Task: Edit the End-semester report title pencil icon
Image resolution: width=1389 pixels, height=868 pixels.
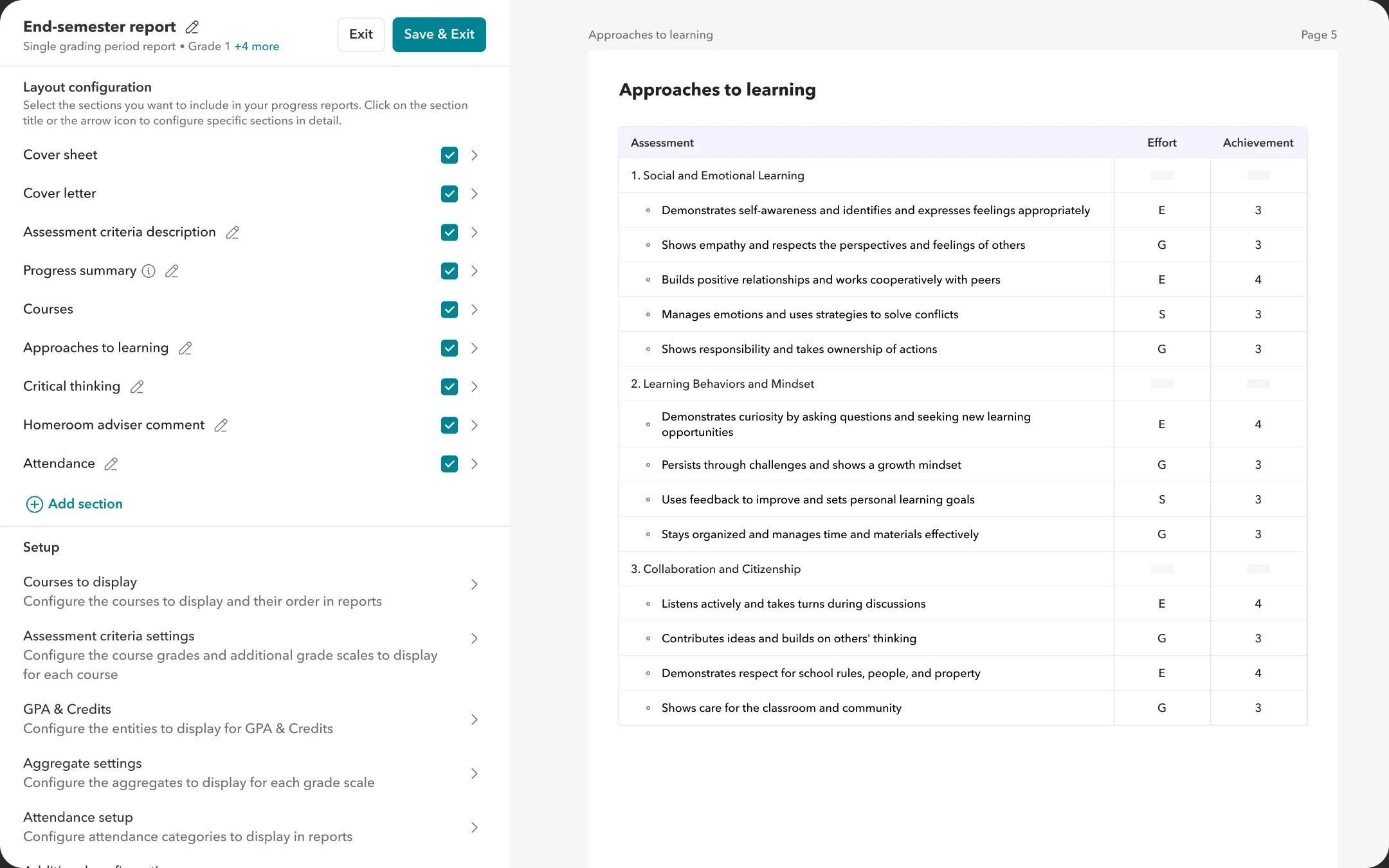Action: click(192, 27)
